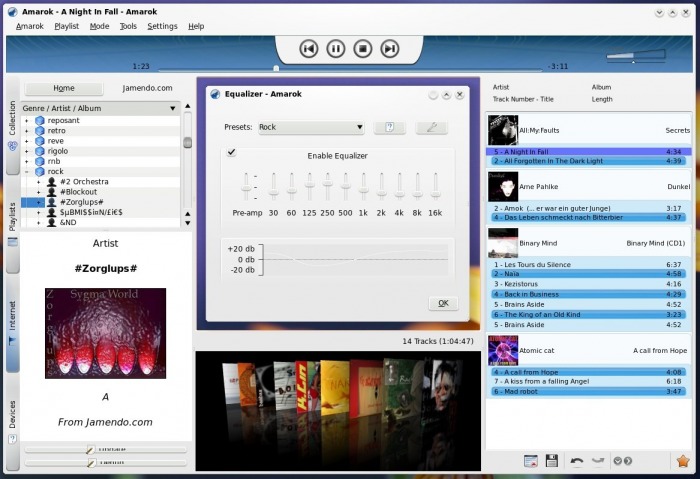Adjust the 30 Hz band slider
Viewport: 700px width, 479px height.
point(274,187)
